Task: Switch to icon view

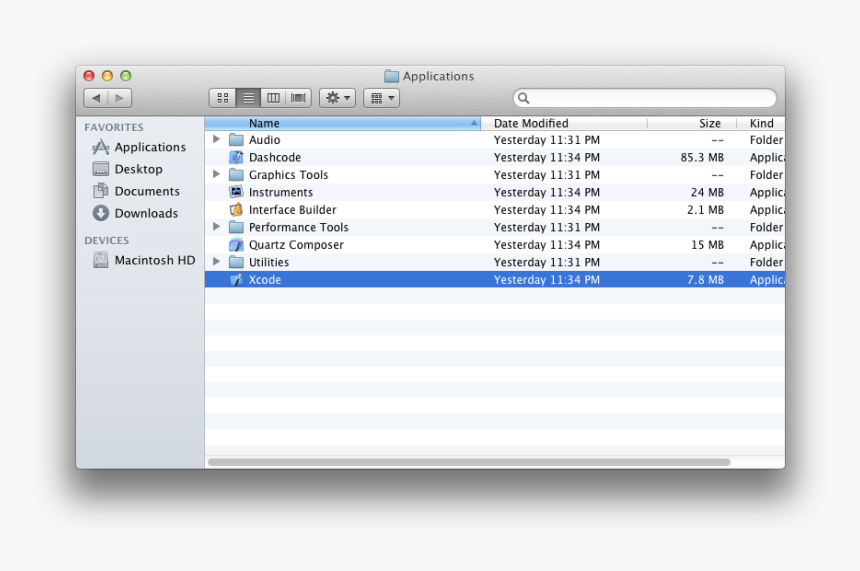Action: point(223,98)
